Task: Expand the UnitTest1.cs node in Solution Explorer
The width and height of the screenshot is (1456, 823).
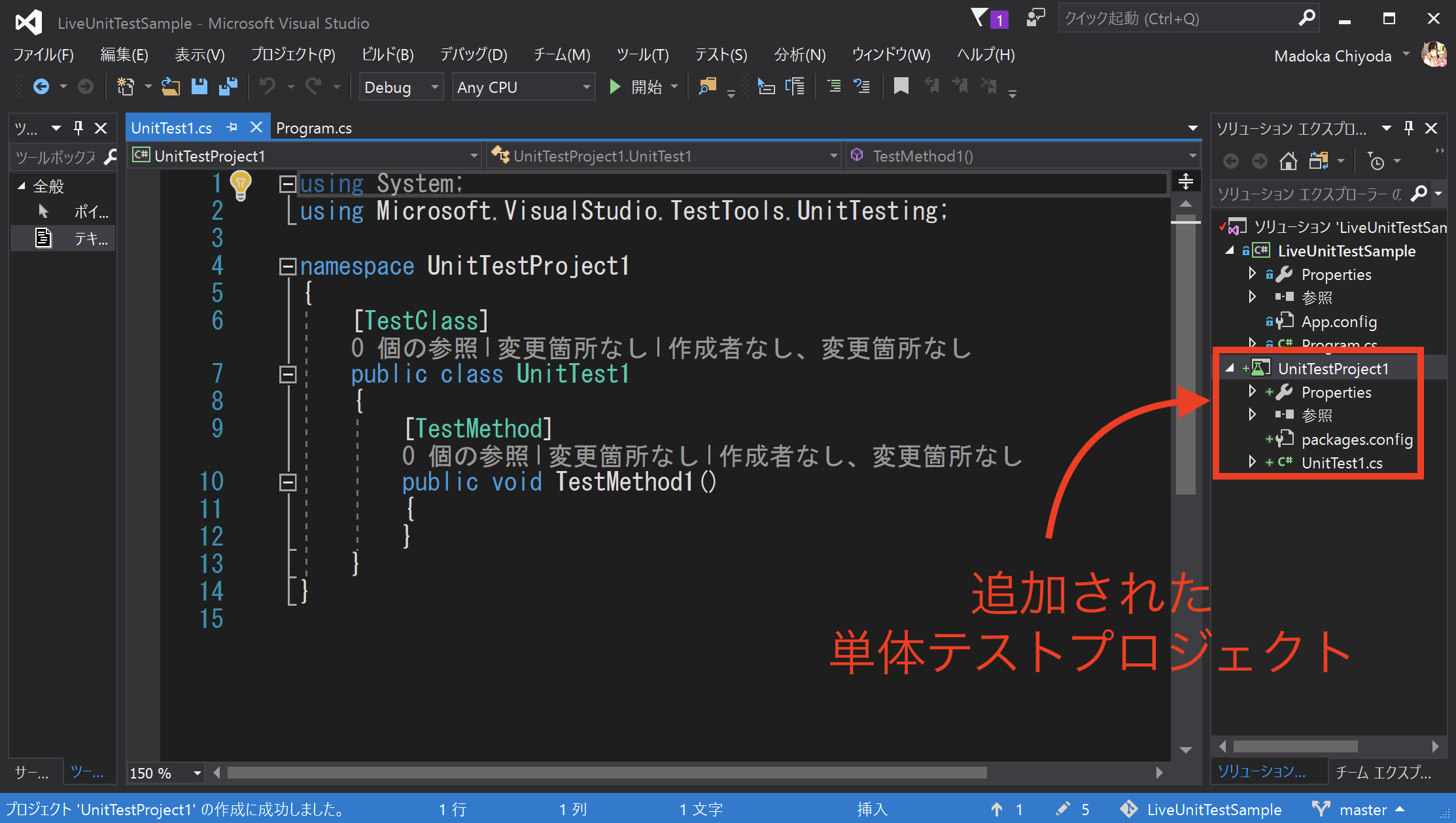Action: (1252, 462)
